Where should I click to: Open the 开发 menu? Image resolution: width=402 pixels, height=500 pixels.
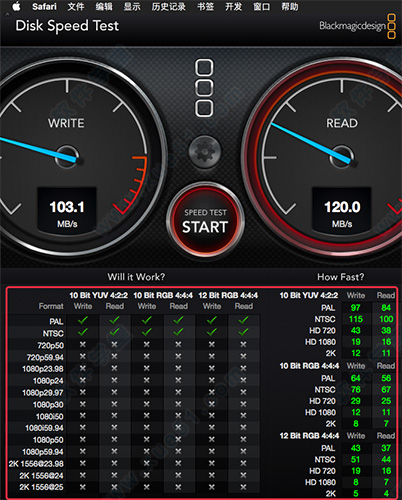(x=233, y=6)
